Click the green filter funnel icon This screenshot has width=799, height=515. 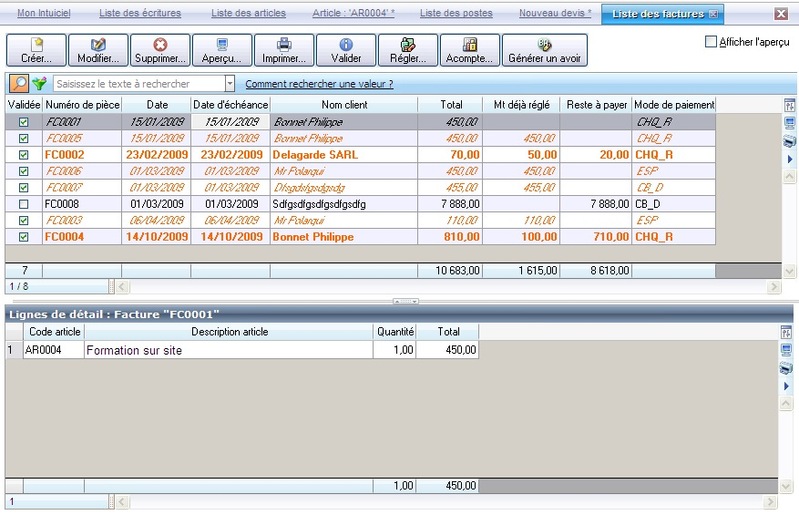coord(39,83)
